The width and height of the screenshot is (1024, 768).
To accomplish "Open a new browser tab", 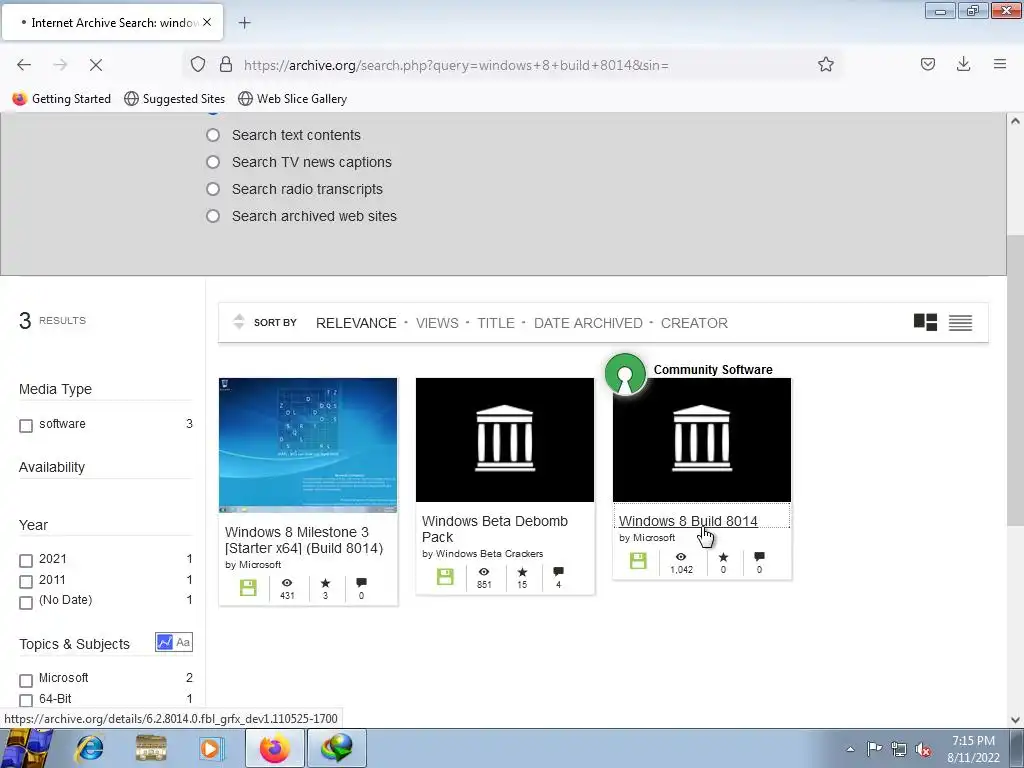I will point(244,23).
